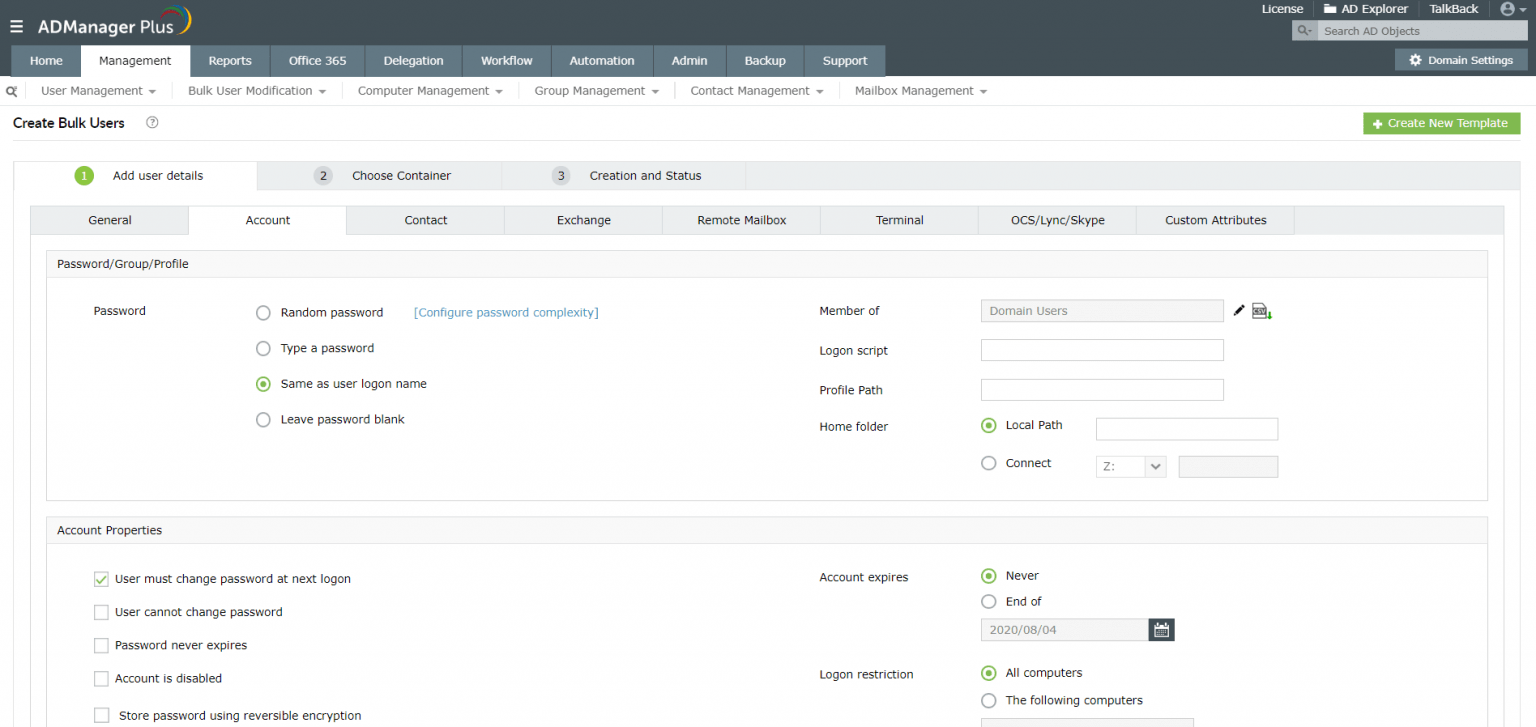The image size is (1536, 727).
Task: Click step 2 circle Choose Container
Action: 323,176
